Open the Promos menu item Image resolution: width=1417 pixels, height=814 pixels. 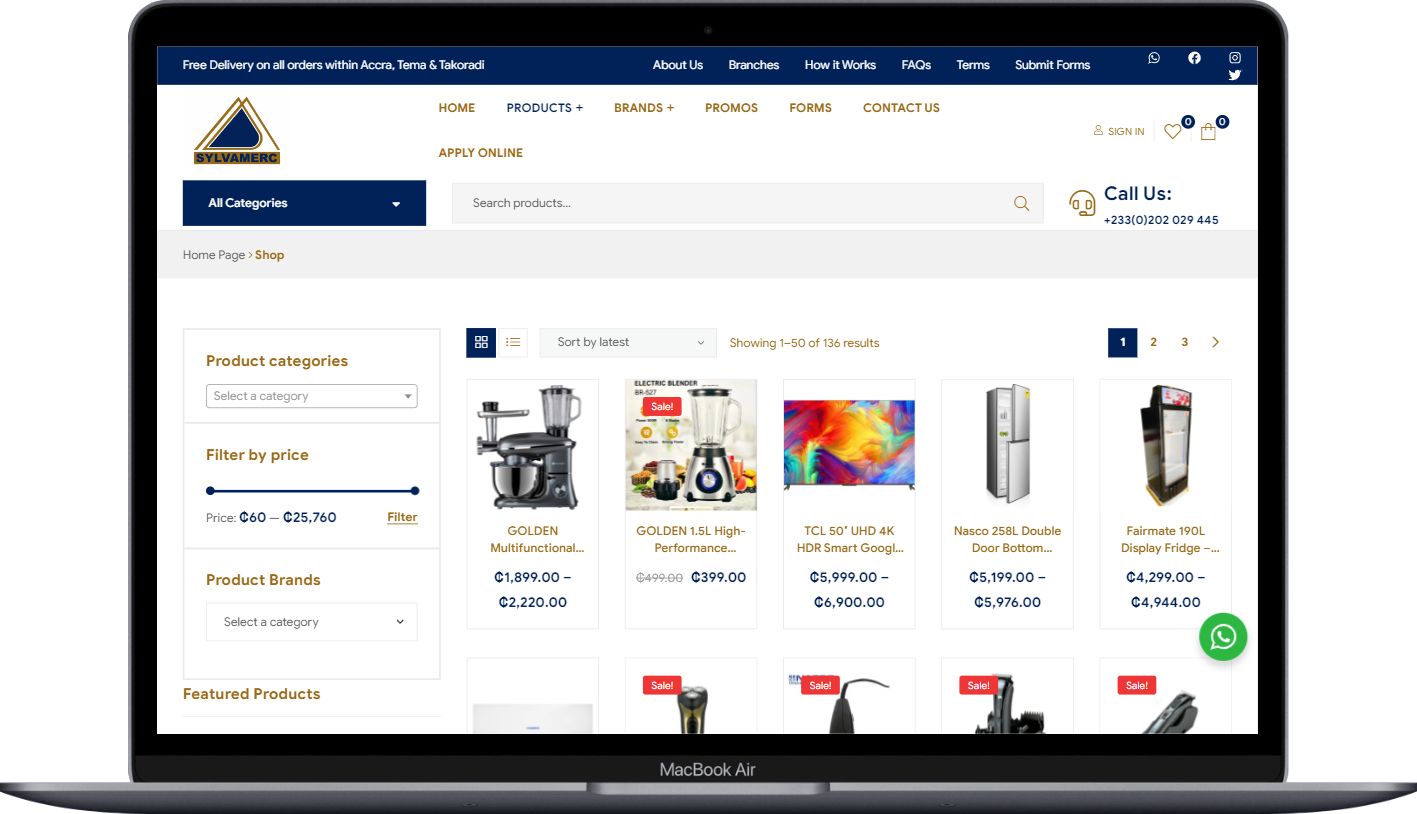click(731, 108)
